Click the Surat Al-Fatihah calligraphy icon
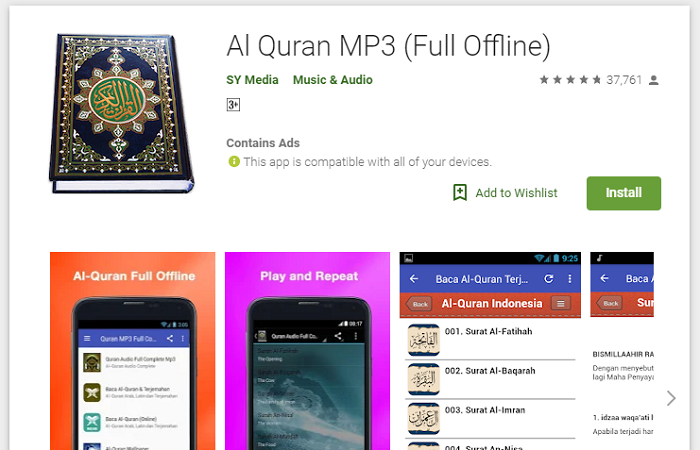Screen dimensions: 700x450 tap(424, 340)
